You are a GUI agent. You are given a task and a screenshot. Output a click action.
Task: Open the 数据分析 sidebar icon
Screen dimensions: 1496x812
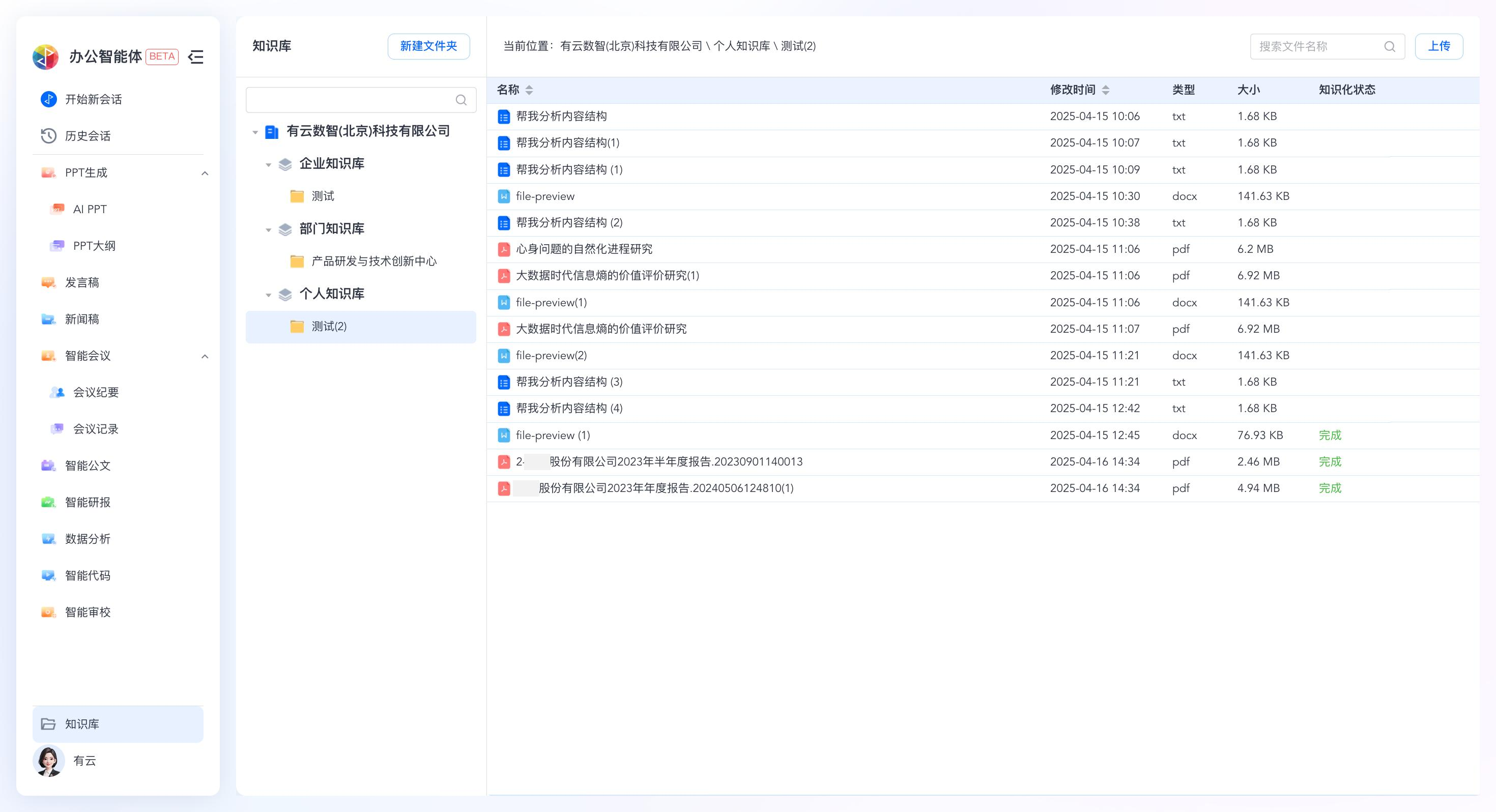tap(49, 539)
